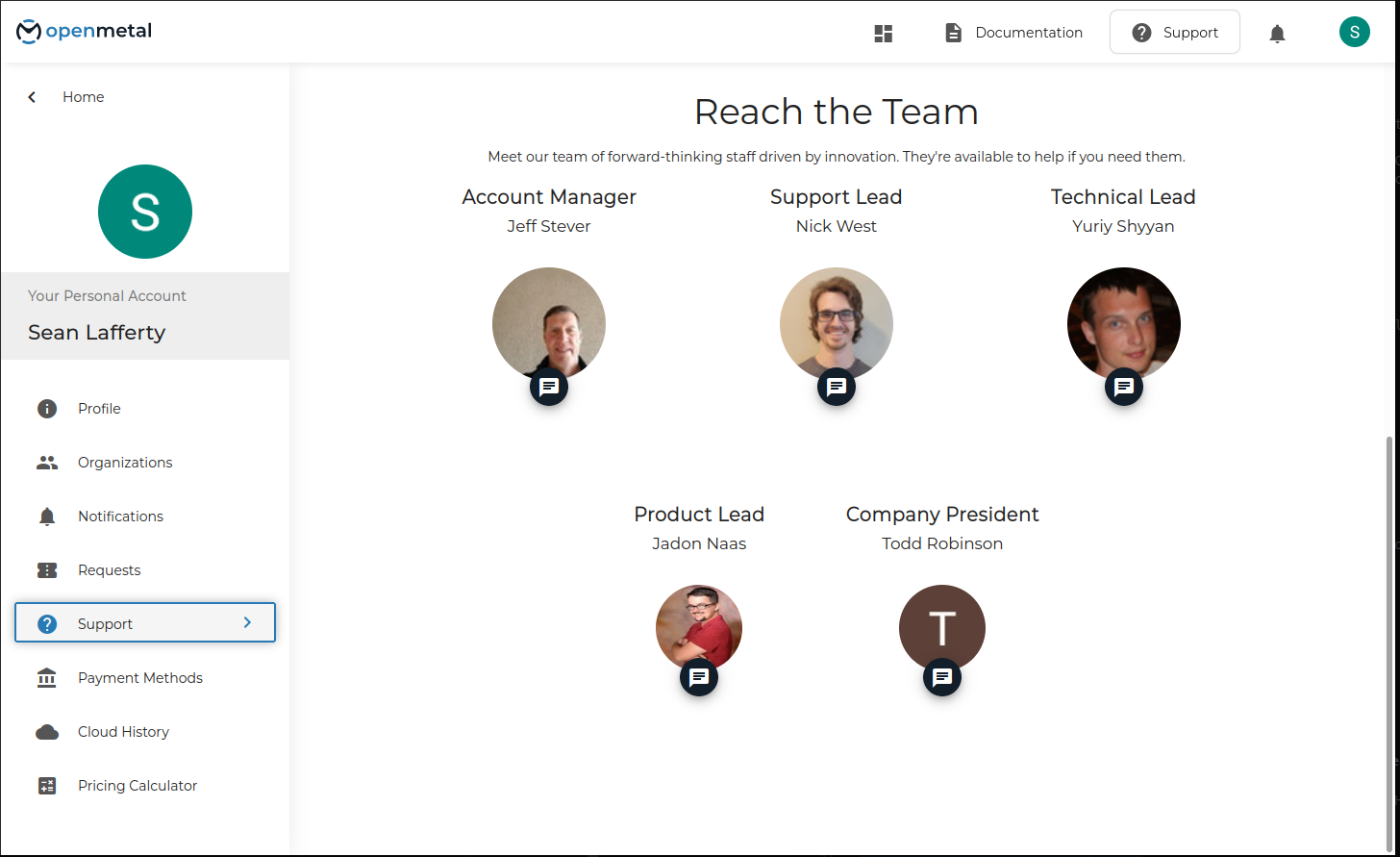Go to Requests in sidebar
This screenshot has width=1400, height=857.
click(x=109, y=570)
